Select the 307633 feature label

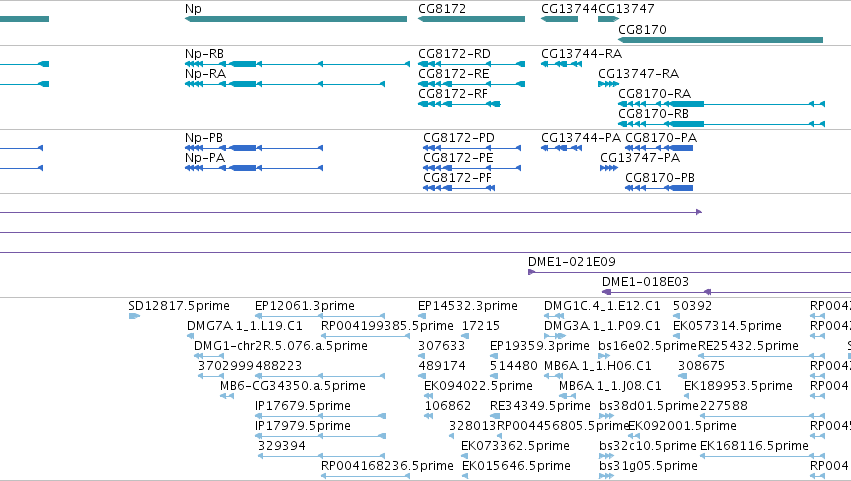point(441,346)
